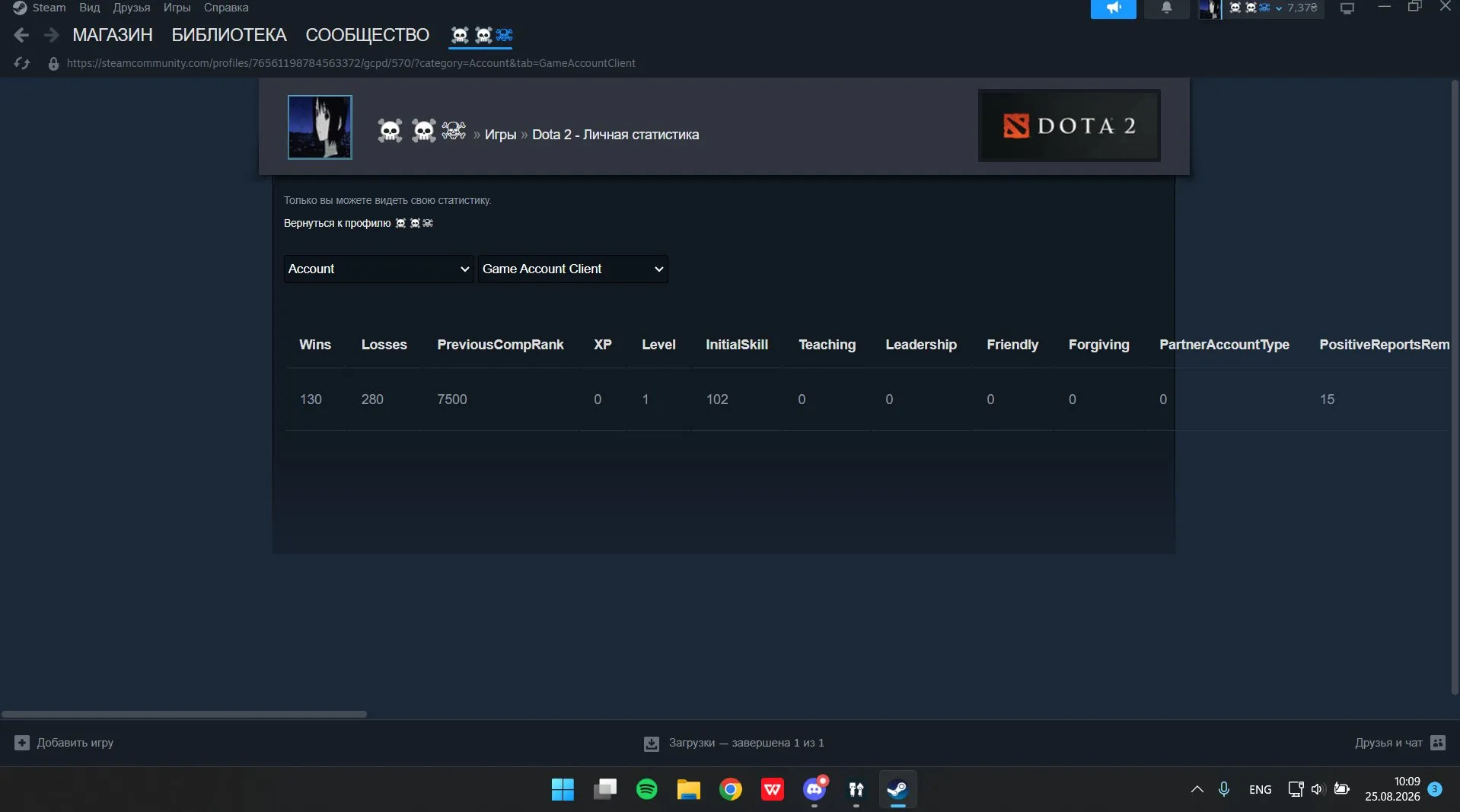This screenshot has height=812, width=1460.
Task: Click the Leadership column header
Action: pos(921,345)
